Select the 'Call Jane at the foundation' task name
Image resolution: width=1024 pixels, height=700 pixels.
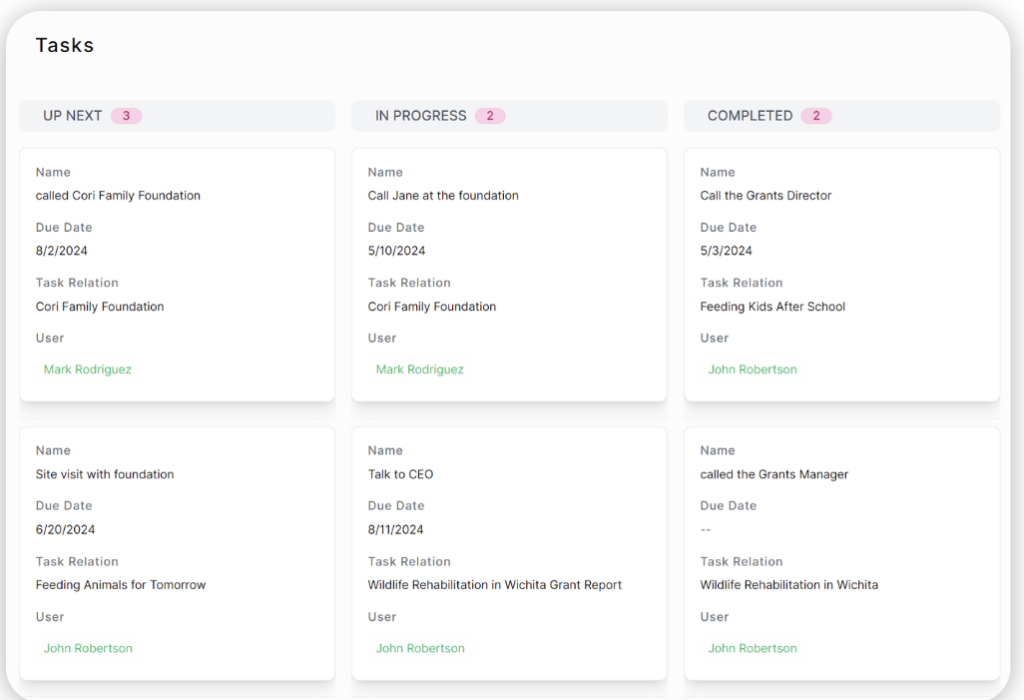pos(443,196)
